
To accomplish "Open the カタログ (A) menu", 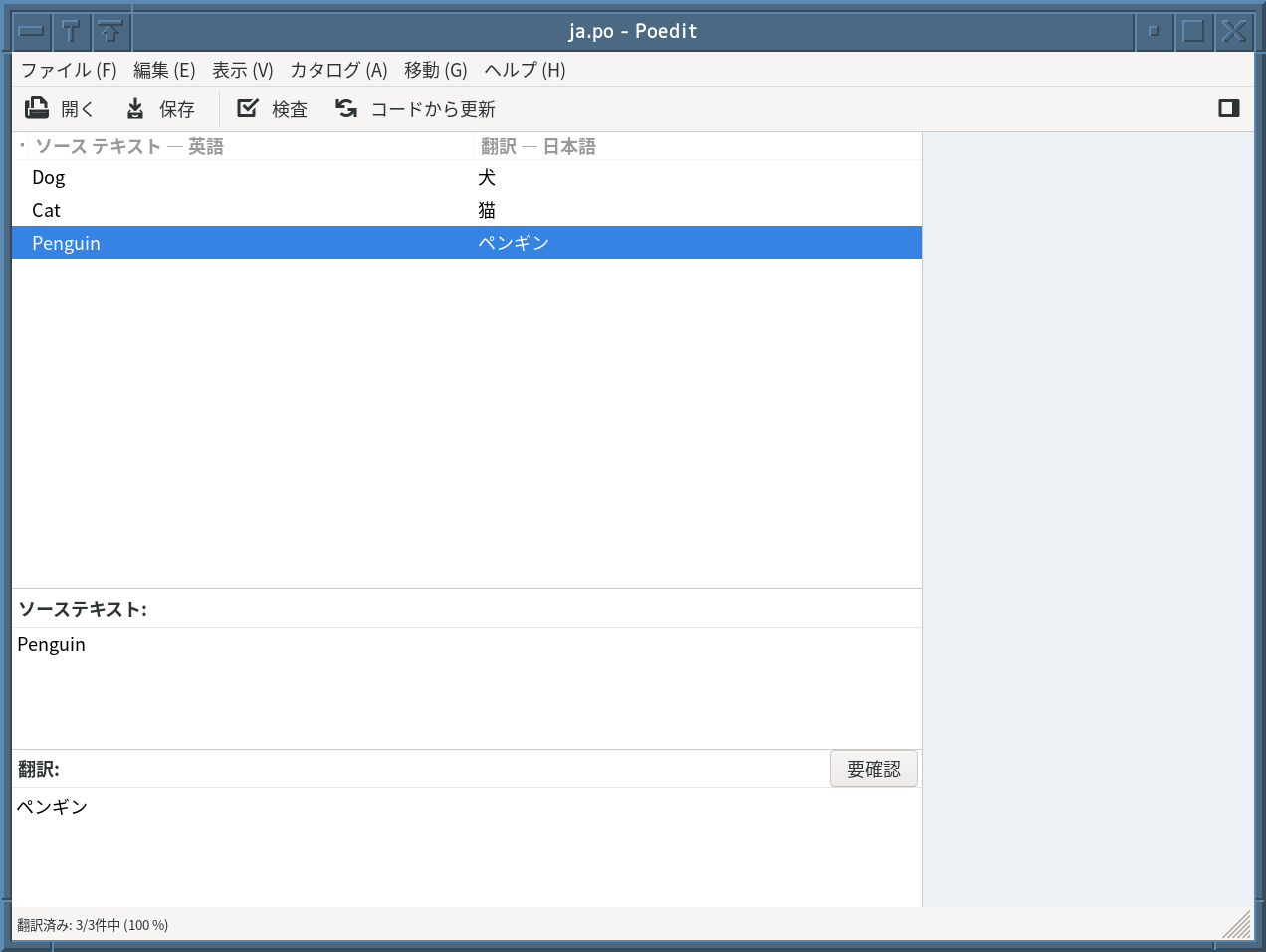I will (338, 70).
